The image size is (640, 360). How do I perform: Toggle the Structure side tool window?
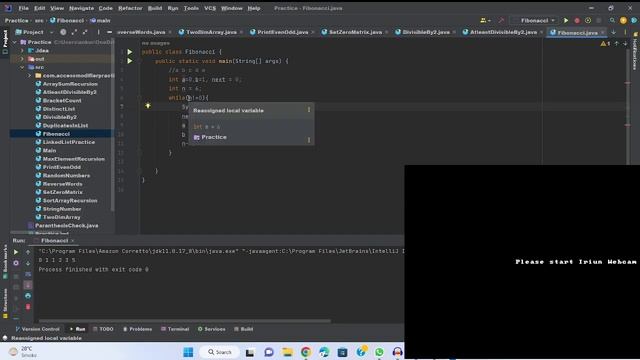pyautogui.click(x=5, y=303)
